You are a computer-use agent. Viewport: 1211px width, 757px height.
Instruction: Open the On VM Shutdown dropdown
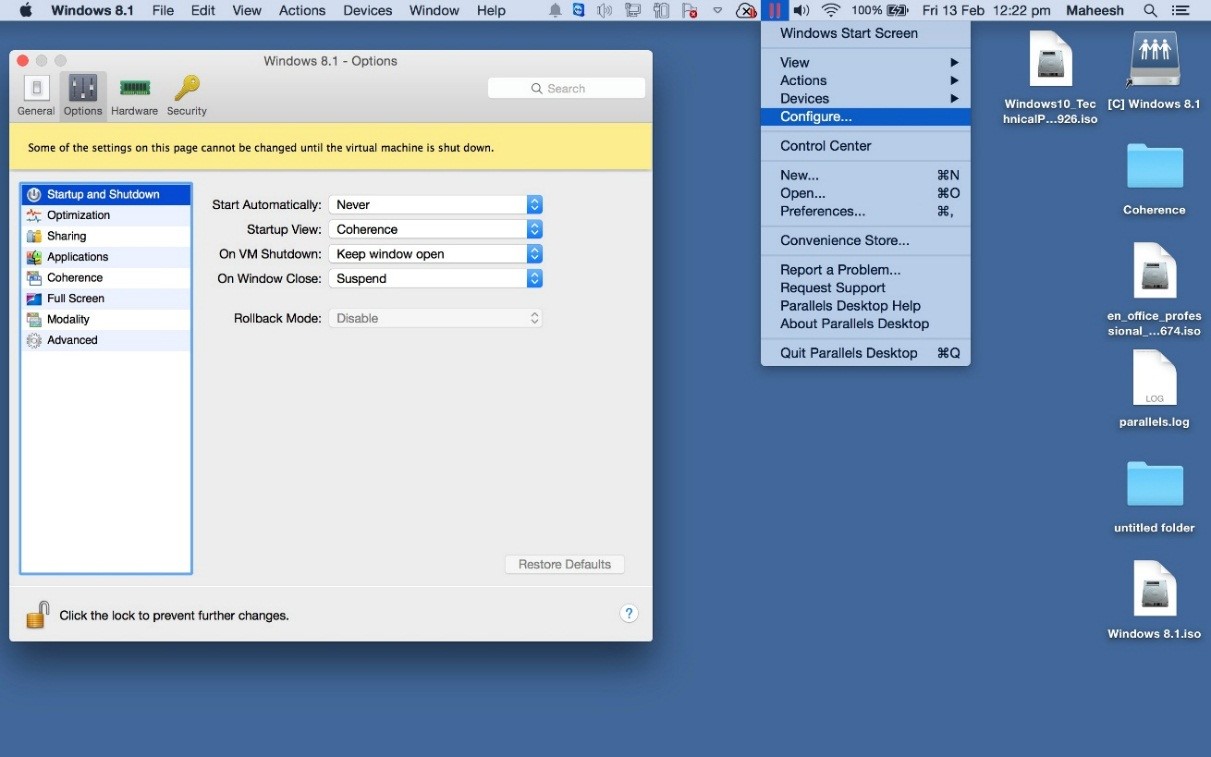coord(435,254)
